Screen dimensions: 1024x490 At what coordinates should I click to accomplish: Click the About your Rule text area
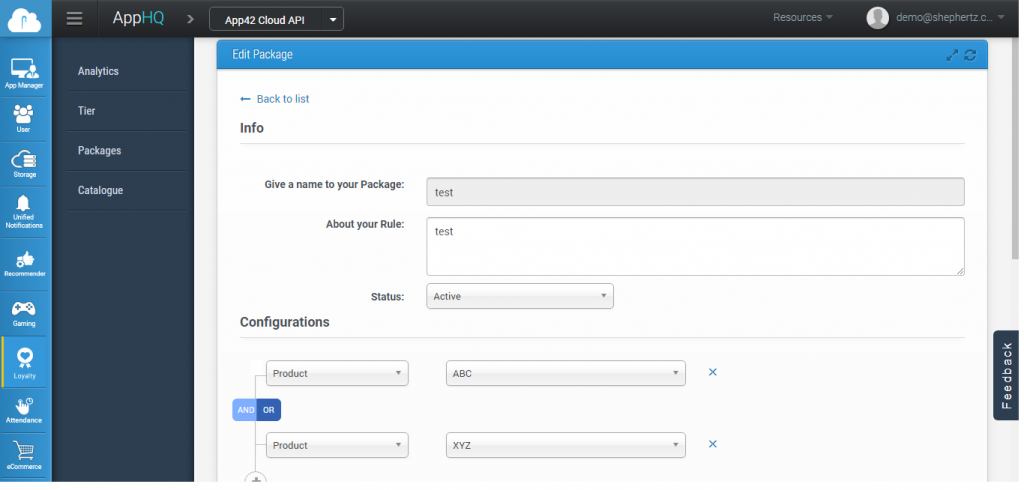tap(695, 246)
